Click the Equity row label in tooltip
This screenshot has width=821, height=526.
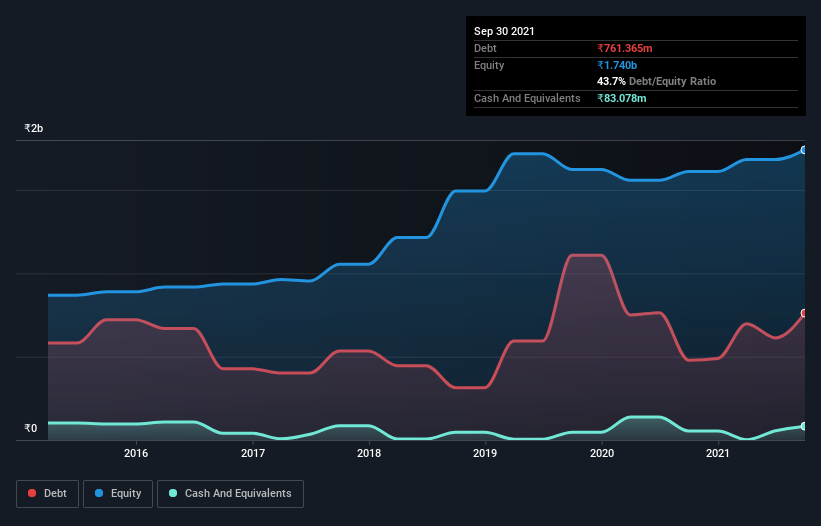[489, 65]
